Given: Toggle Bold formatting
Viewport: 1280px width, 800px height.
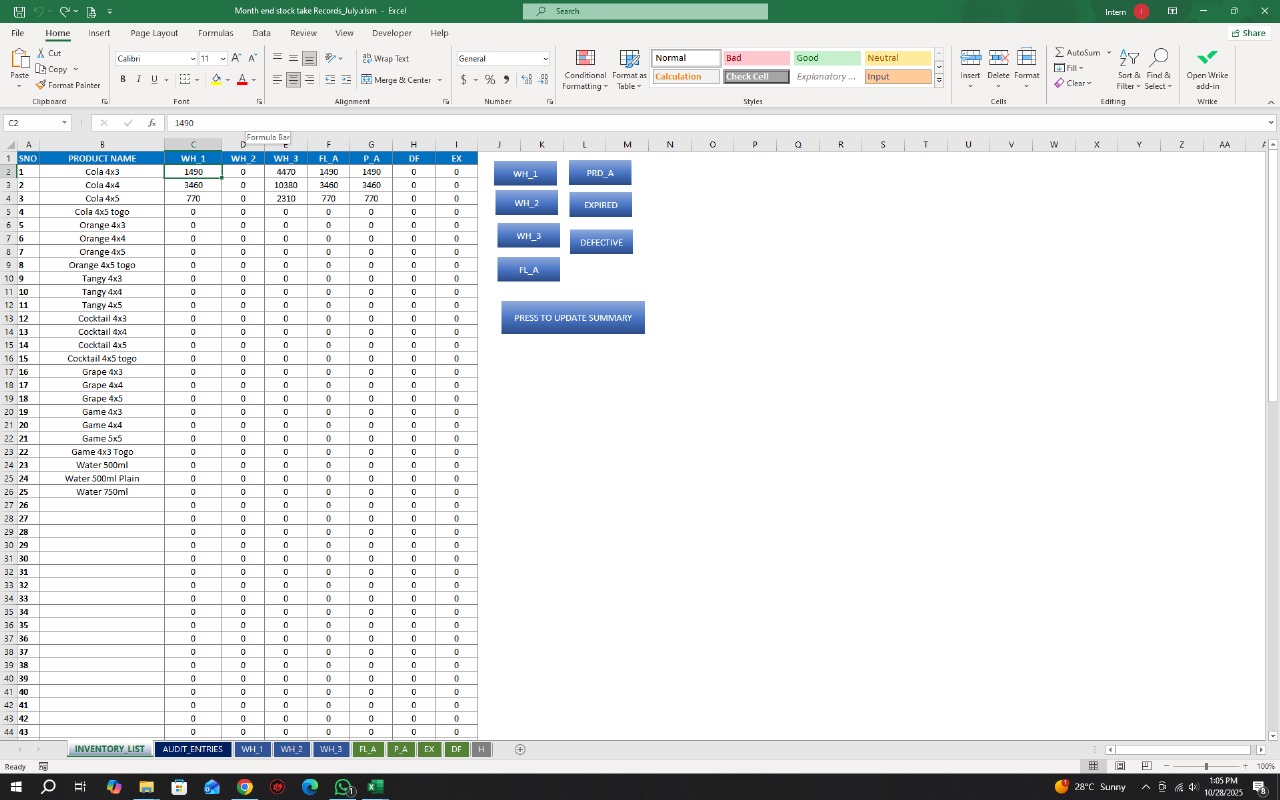Looking at the screenshot, I should 123,80.
